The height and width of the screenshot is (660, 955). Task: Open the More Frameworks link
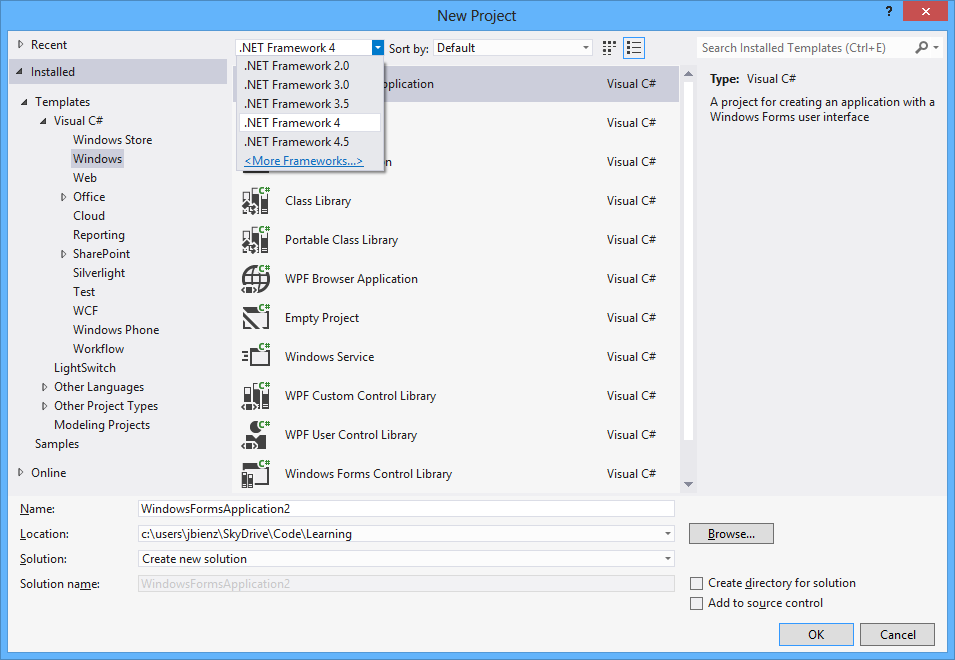[303, 161]
